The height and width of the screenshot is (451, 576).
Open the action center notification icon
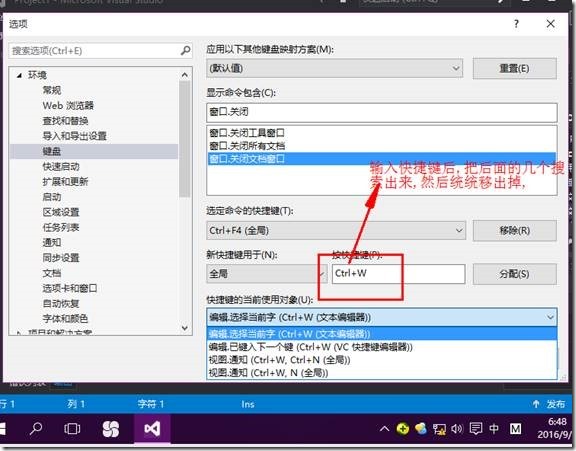476,429
